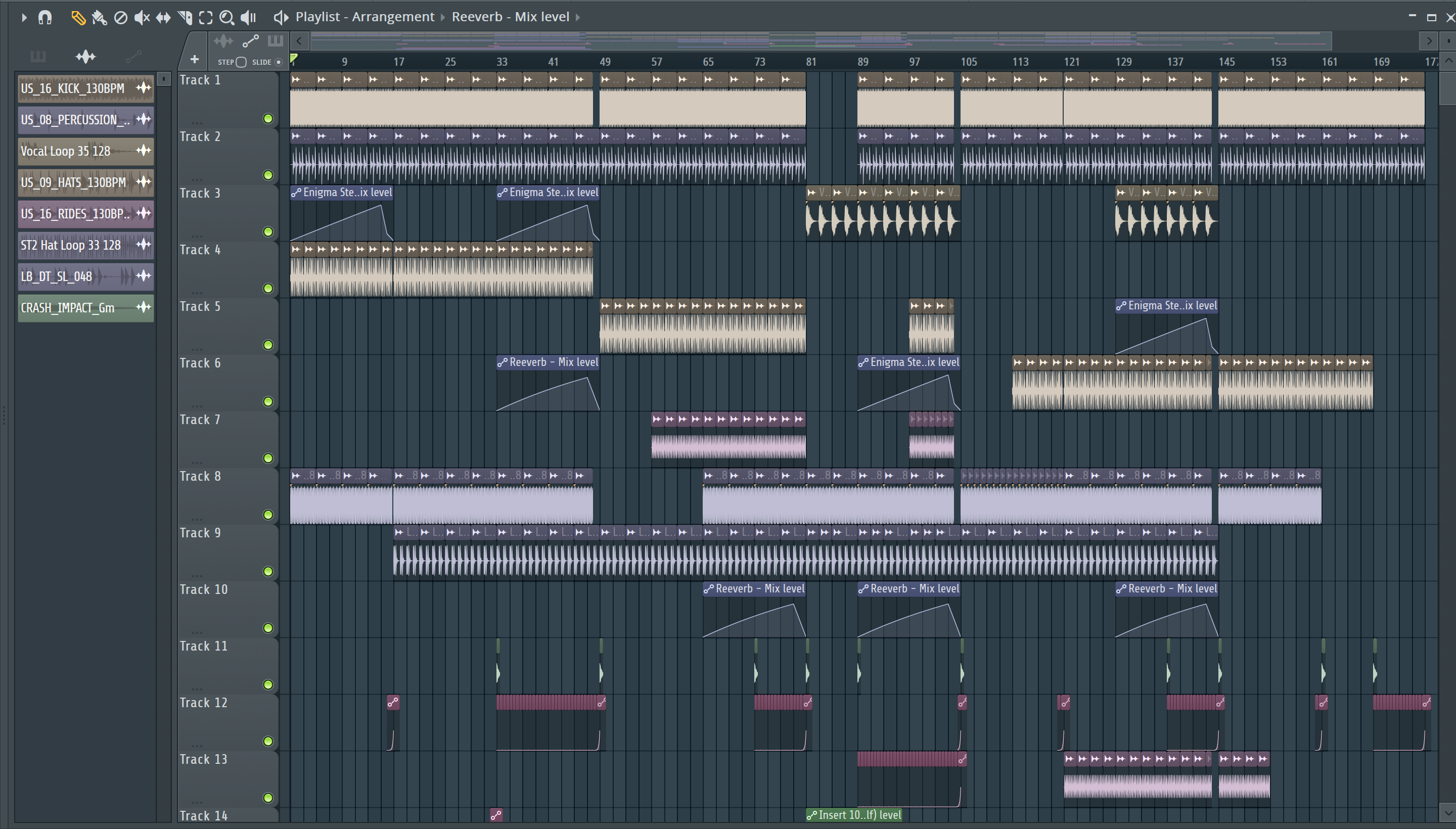Open last Reeverb - Mix level clip on Track 10
The image size is (1456, 829).
(1166, 589)
